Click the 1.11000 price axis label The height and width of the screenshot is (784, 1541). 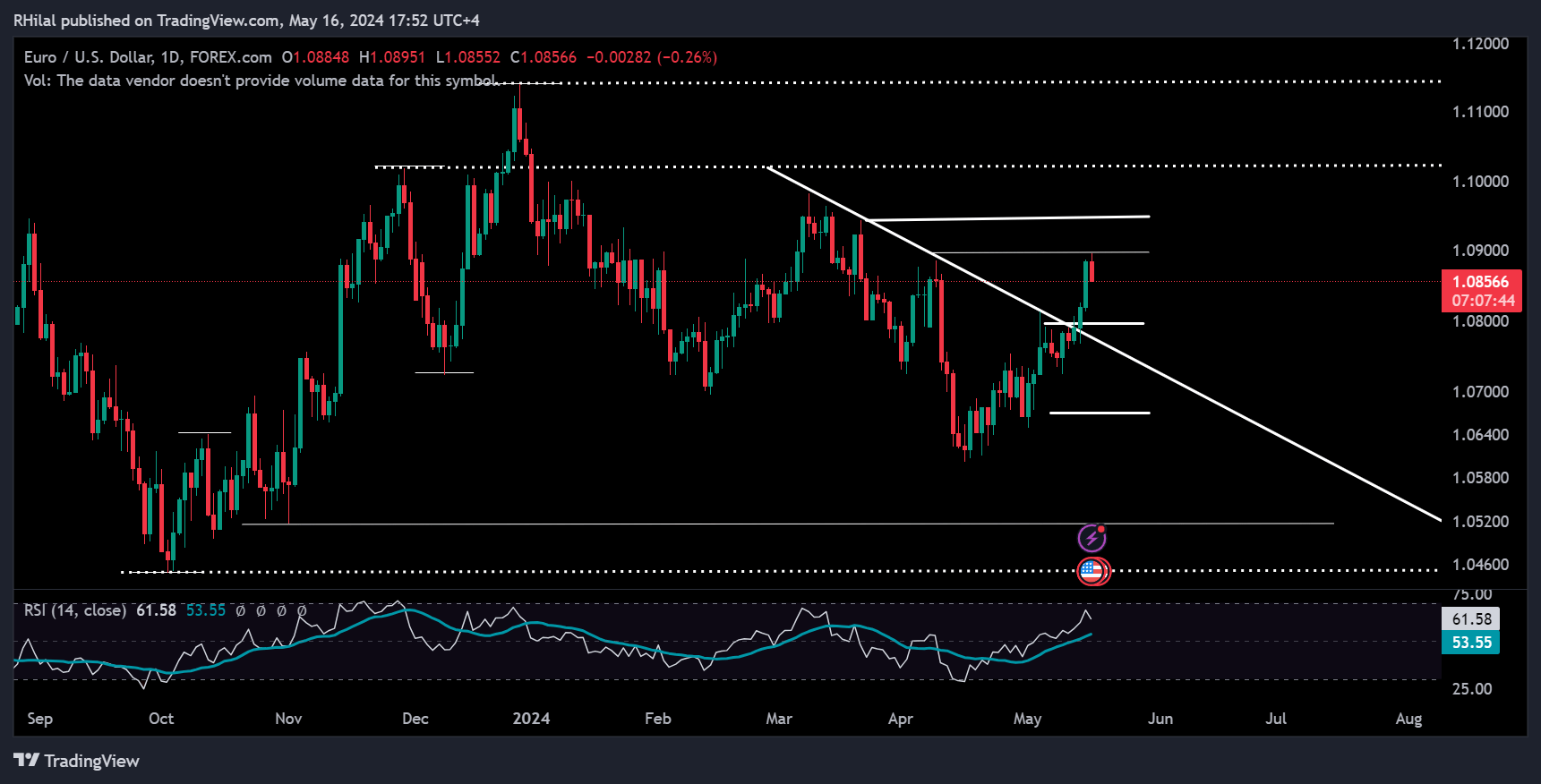pyautogui.click(x=1480, y=112)
